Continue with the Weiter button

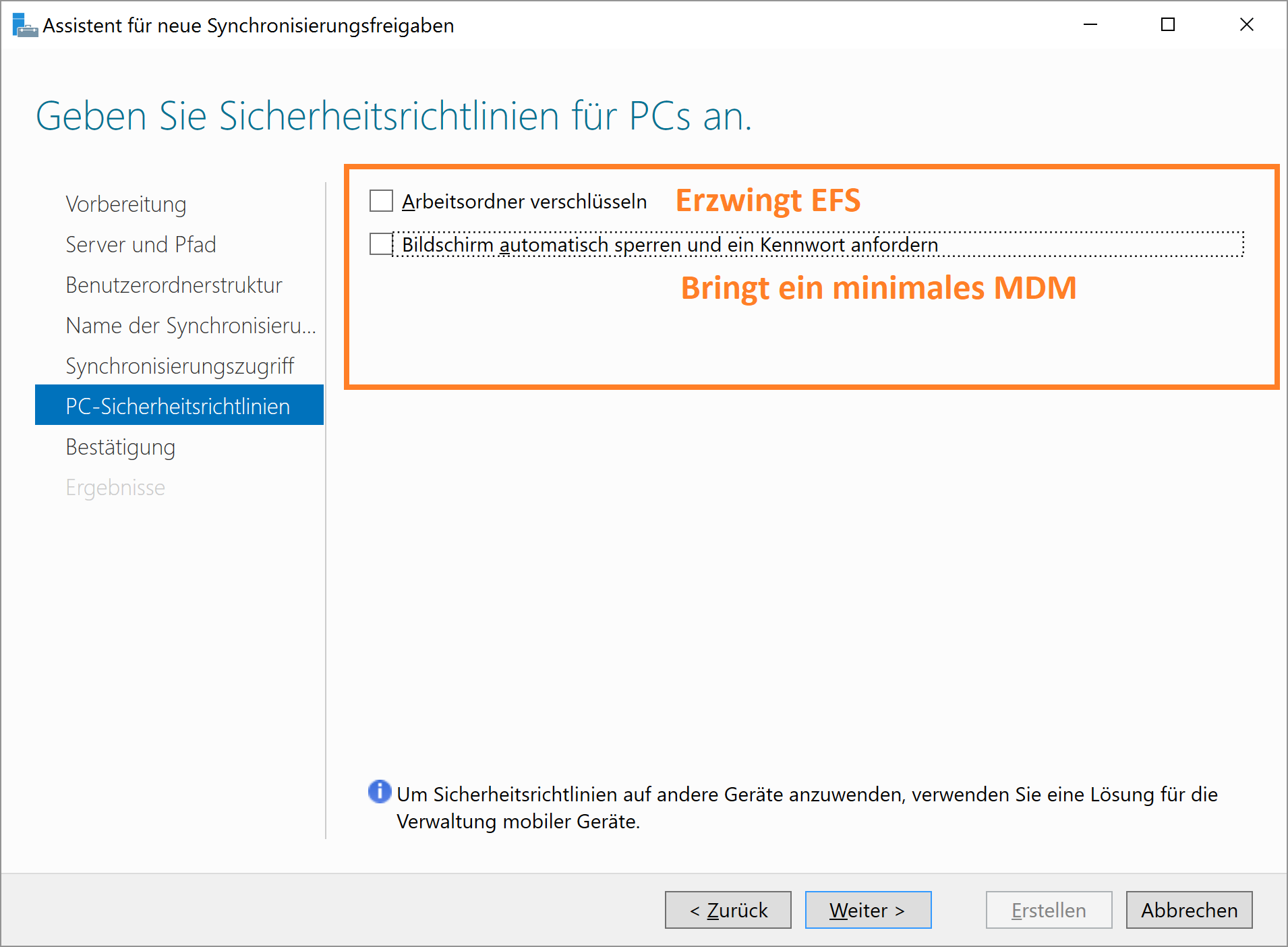coord(869,910)
